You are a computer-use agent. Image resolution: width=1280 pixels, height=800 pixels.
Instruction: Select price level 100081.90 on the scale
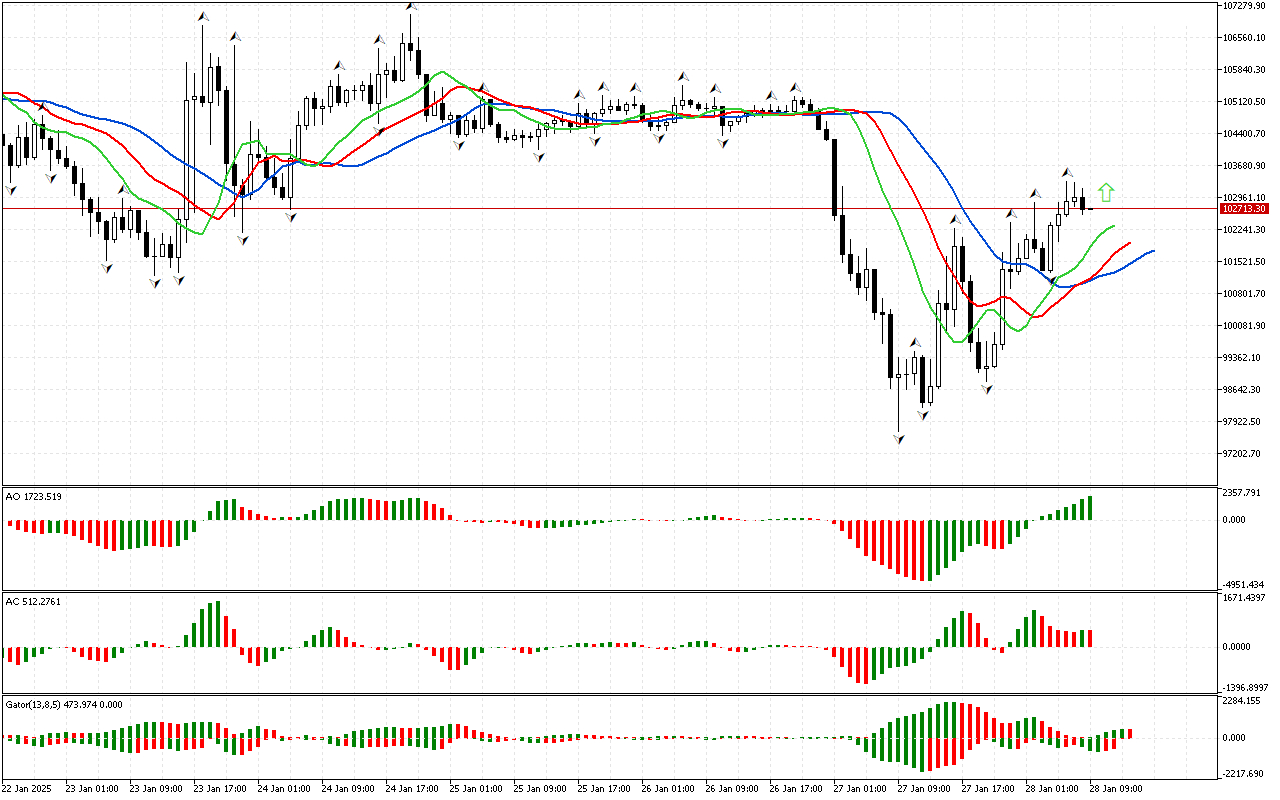1245,326
